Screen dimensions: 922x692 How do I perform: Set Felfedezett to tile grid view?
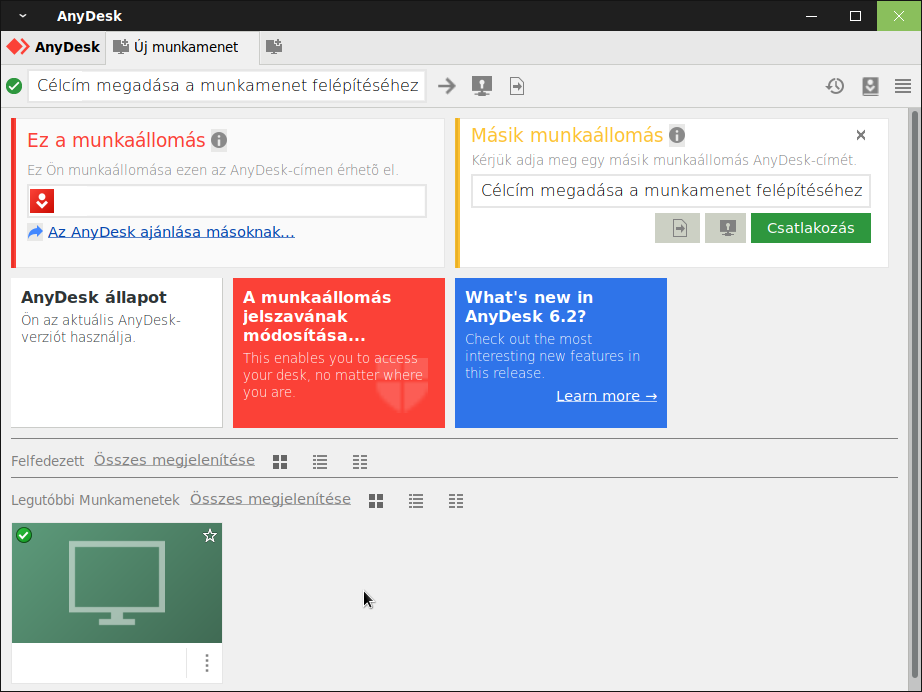coord(280,462)
